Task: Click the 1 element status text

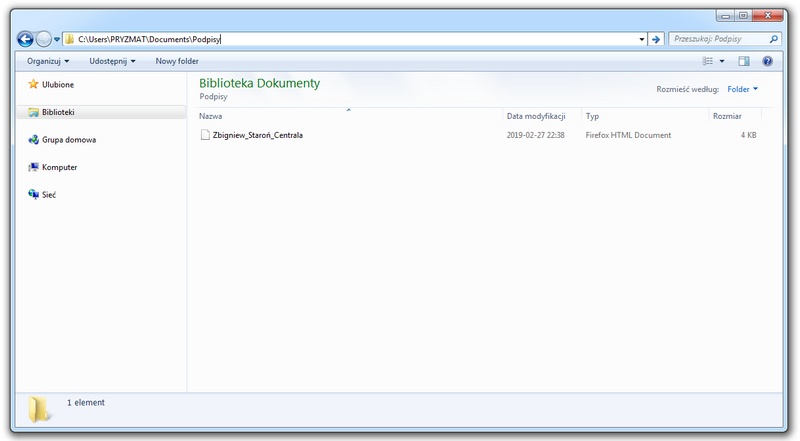Action: click(x=86, y=403)
